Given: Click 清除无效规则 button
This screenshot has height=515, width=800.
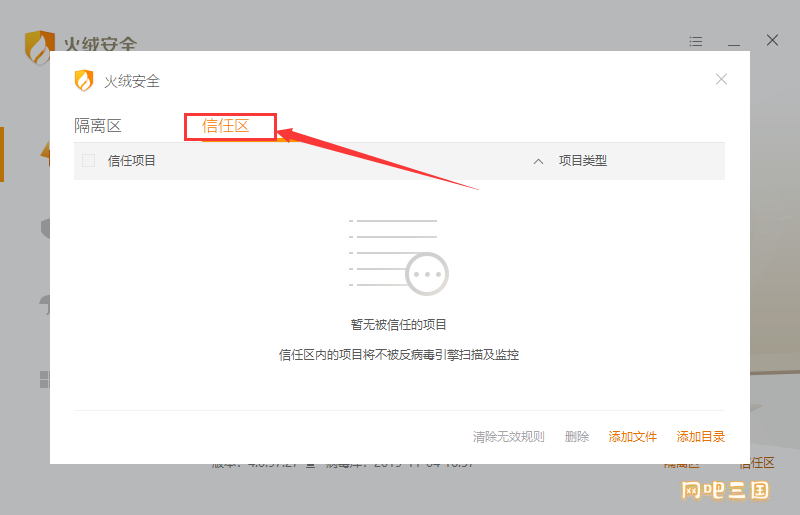Looking at the screenshot, I should [x=509, y=436].
